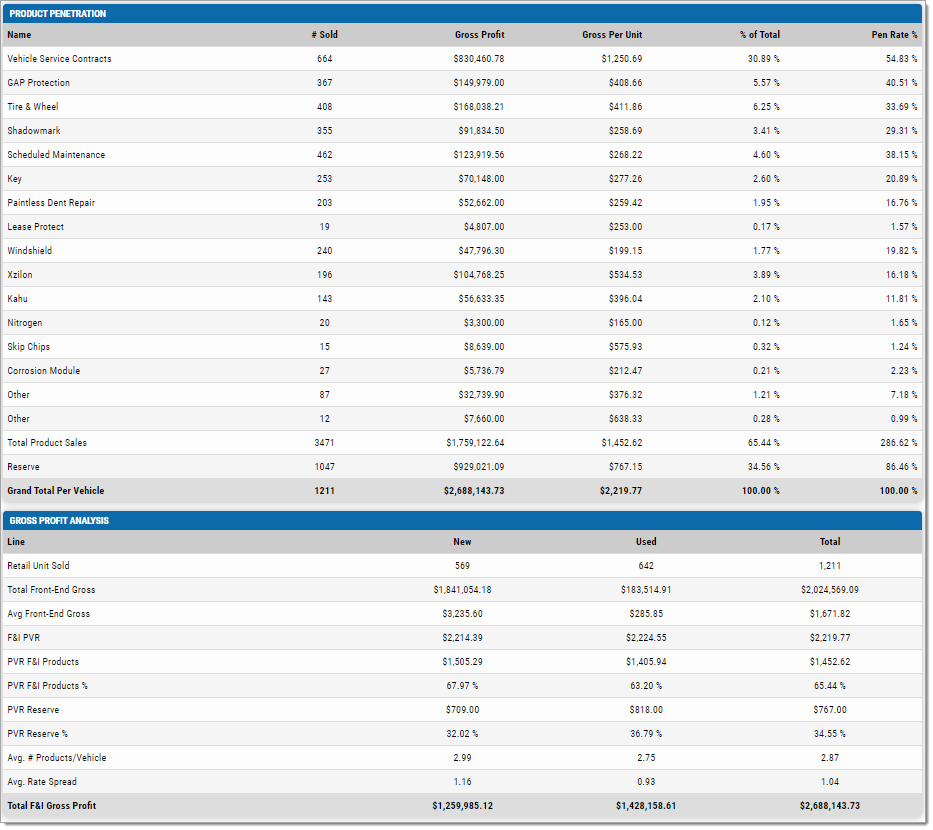Click the Total Front-End Gross row label
This screenshot has height=830, width=933.
[51, 590]
